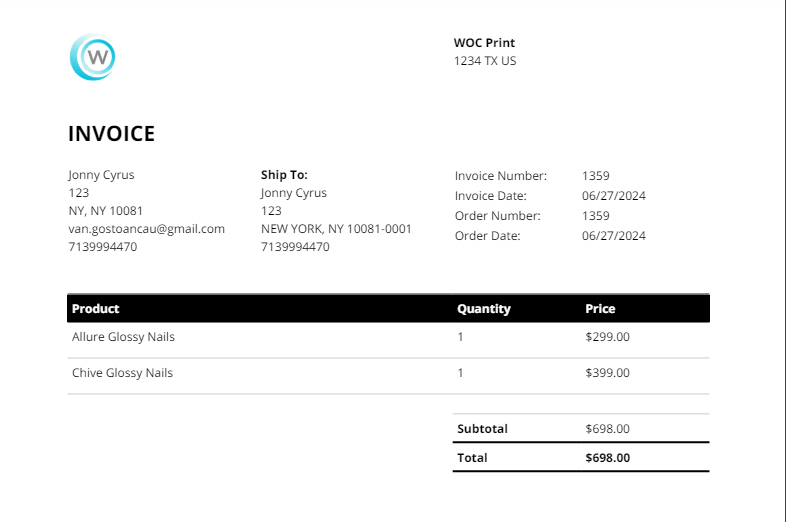Click the INVOICE heading

pyautogui.click(x=111, y=134)
